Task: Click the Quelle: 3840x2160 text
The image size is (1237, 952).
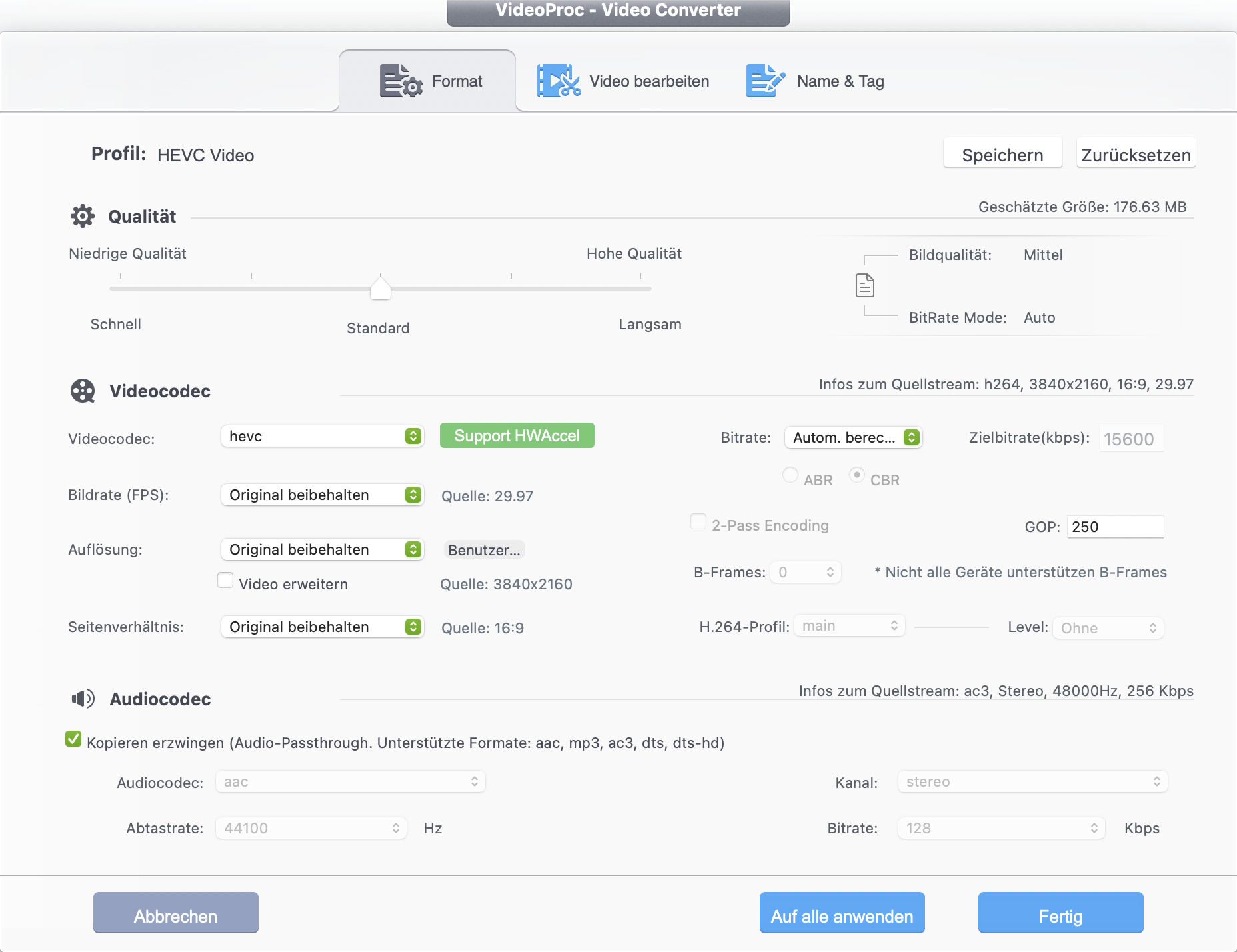Action: (506, 584)
